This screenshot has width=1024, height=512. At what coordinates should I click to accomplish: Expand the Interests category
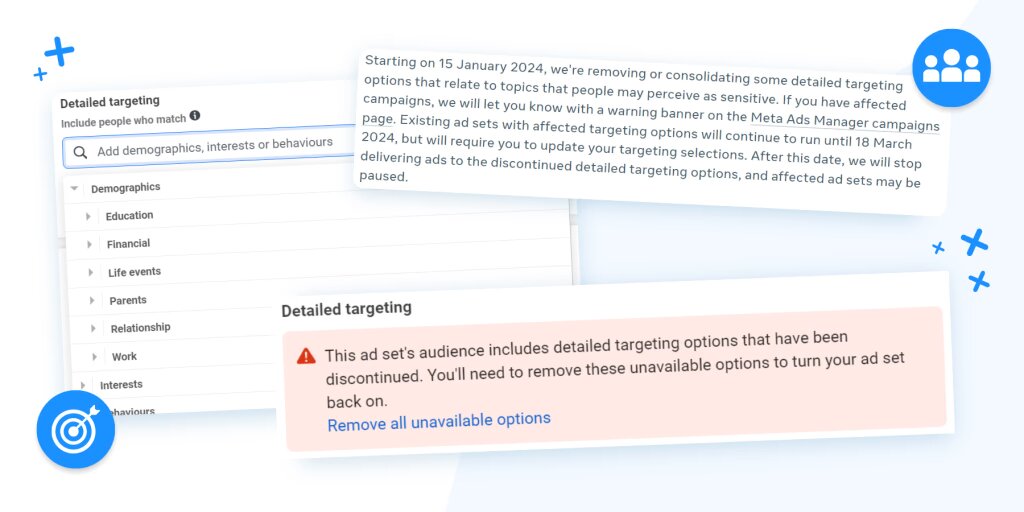tap(83, 385)
